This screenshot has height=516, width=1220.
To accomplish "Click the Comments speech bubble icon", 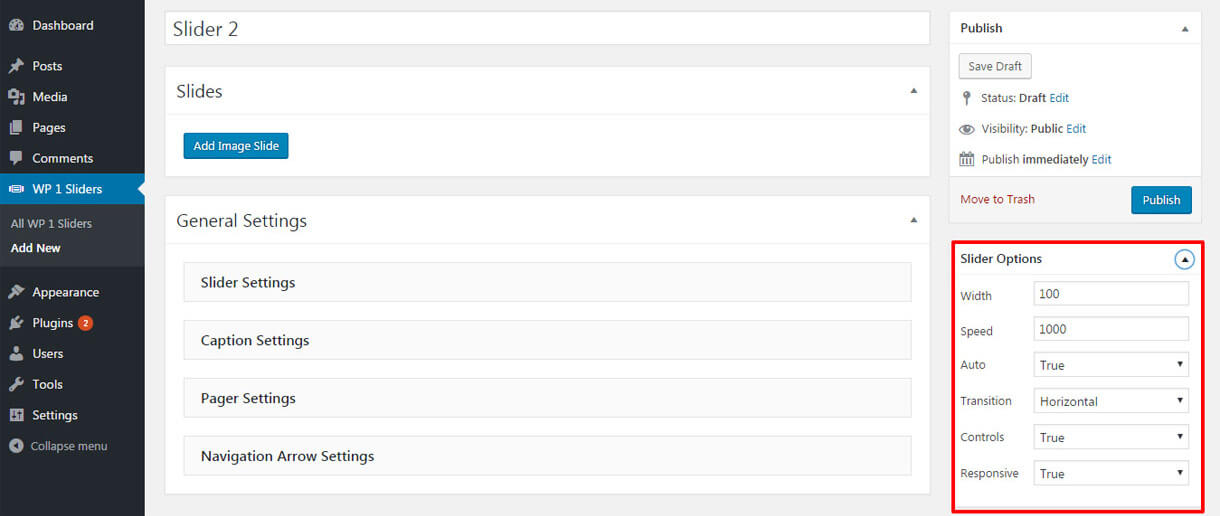I will 16,158.
